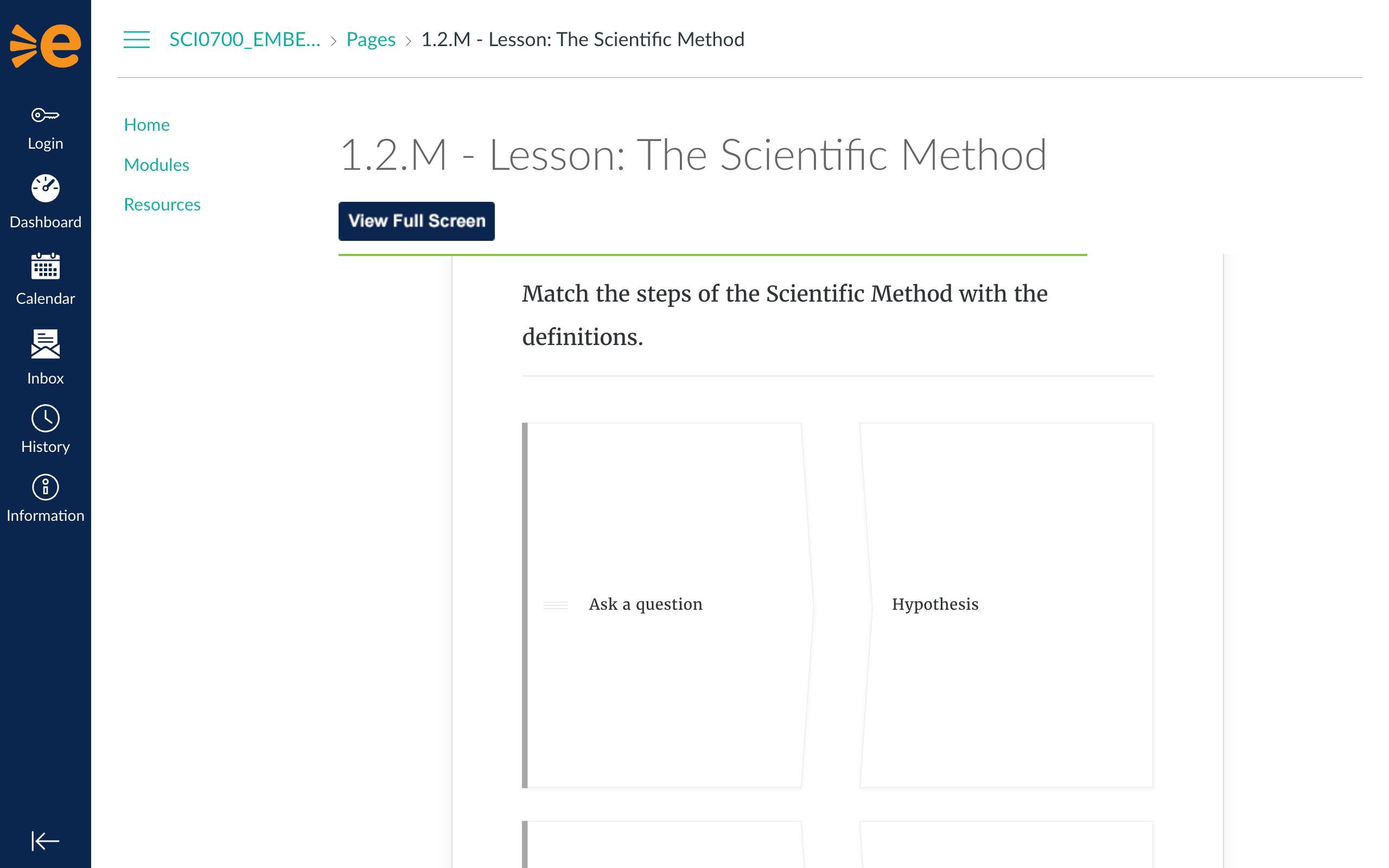The width and height of the screenshot is (1389, 868).
Task: Open the Modules course menu item
Action: (156, 165)
